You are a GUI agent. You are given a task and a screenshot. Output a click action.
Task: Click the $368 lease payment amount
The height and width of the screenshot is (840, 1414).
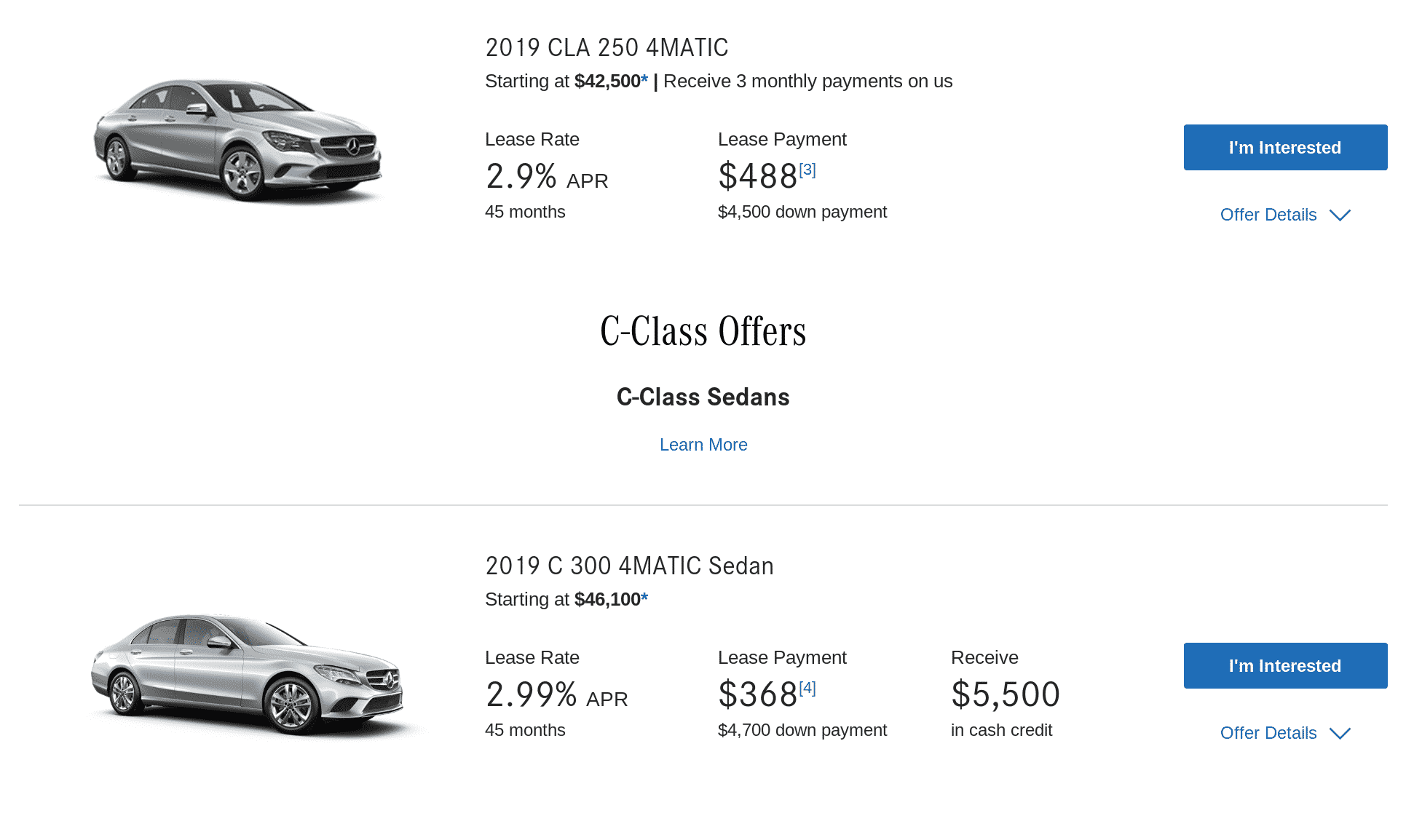click(x=757, y=695)
